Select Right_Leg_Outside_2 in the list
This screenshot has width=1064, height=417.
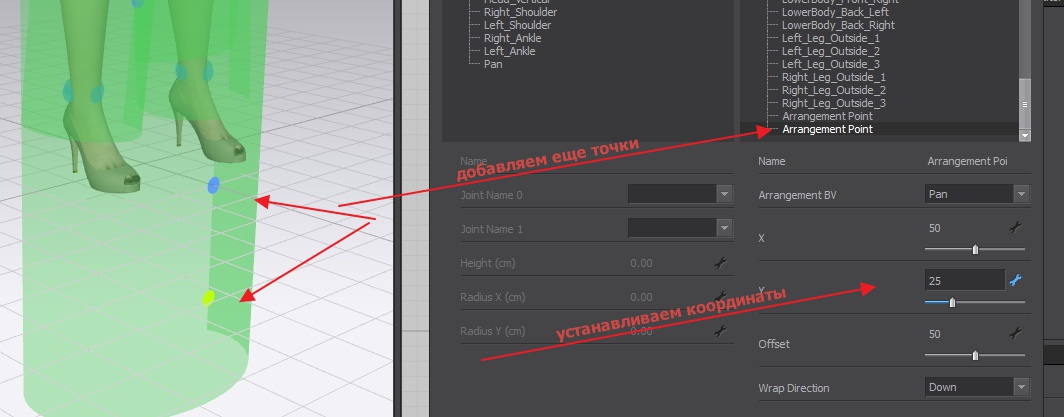tap(834, 90)
